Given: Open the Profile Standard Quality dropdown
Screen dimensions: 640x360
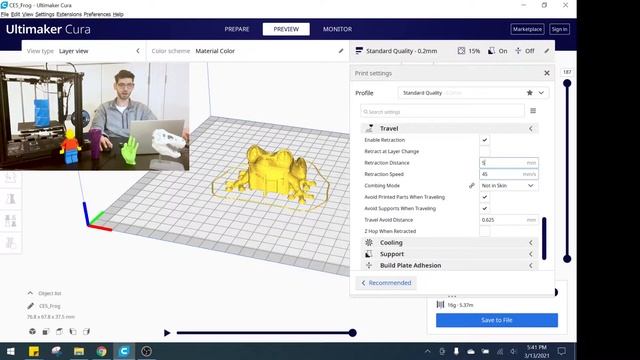Looking at the screenshot, I should pyautogui.click(x=473, y=93).
